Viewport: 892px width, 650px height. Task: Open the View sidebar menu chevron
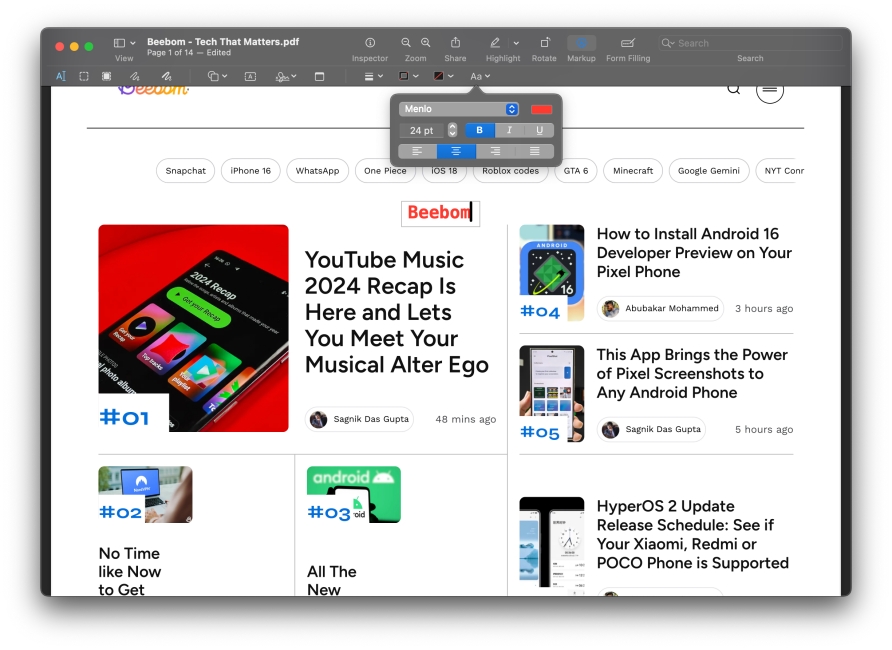(x=133, y=43)
